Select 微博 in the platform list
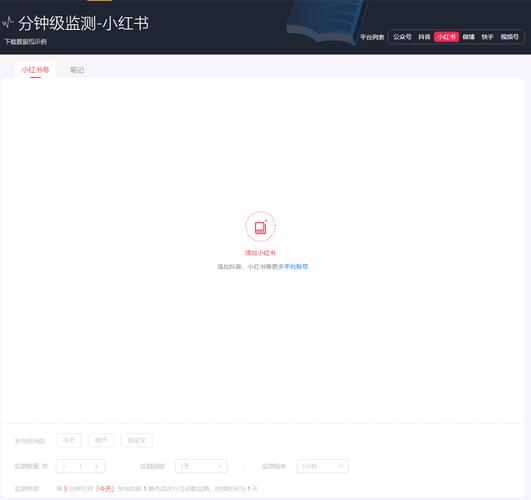 pyautogui.click(x=469, y=37)
